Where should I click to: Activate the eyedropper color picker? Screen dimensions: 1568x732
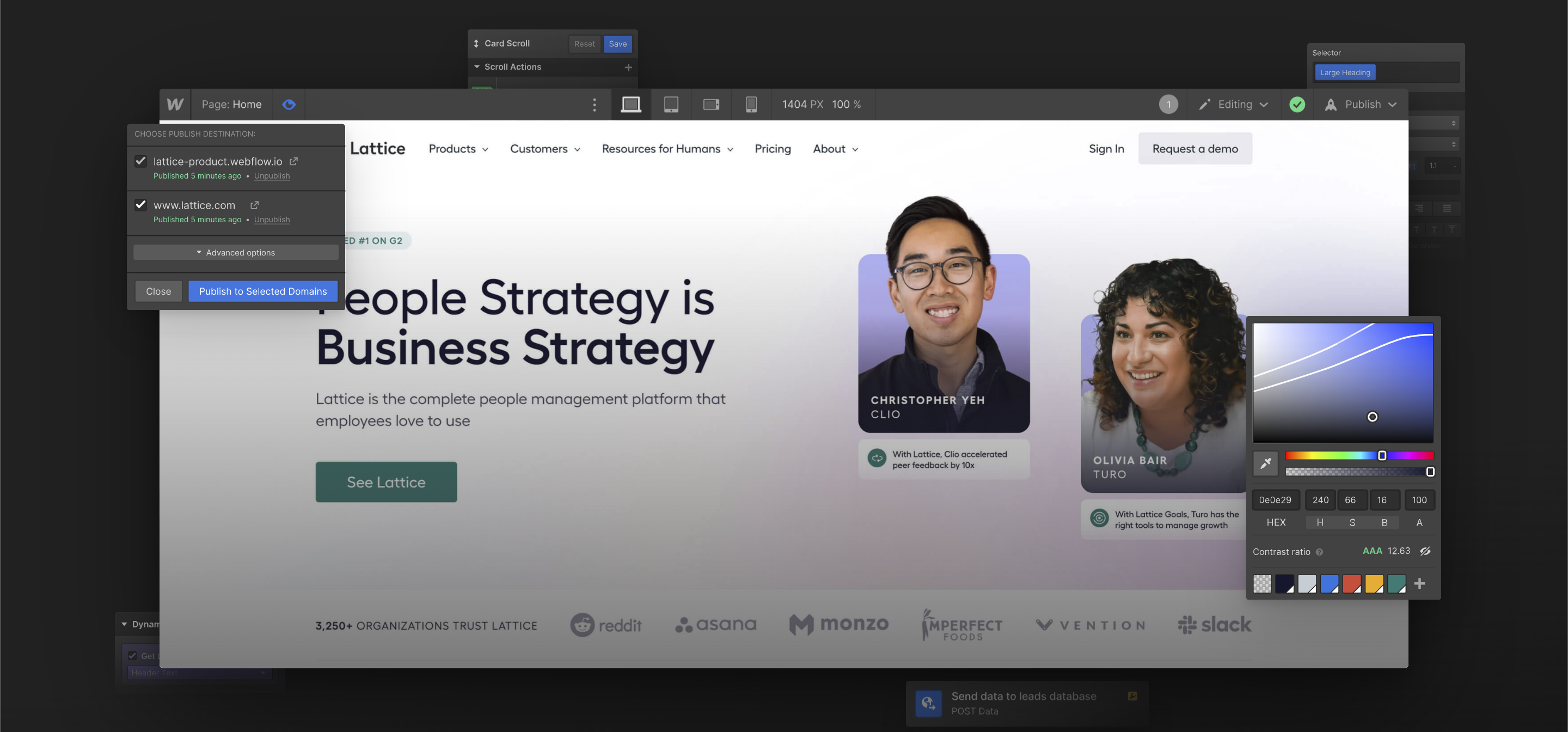coord(1265,463)
